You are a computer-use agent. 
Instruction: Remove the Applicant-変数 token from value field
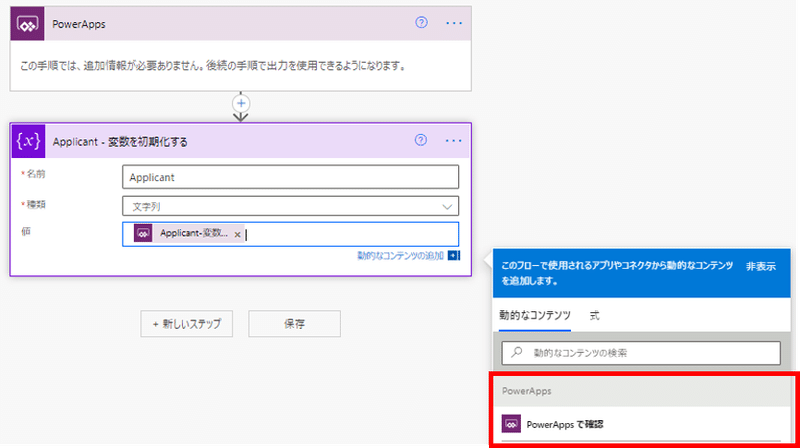(x=237, y=235)
